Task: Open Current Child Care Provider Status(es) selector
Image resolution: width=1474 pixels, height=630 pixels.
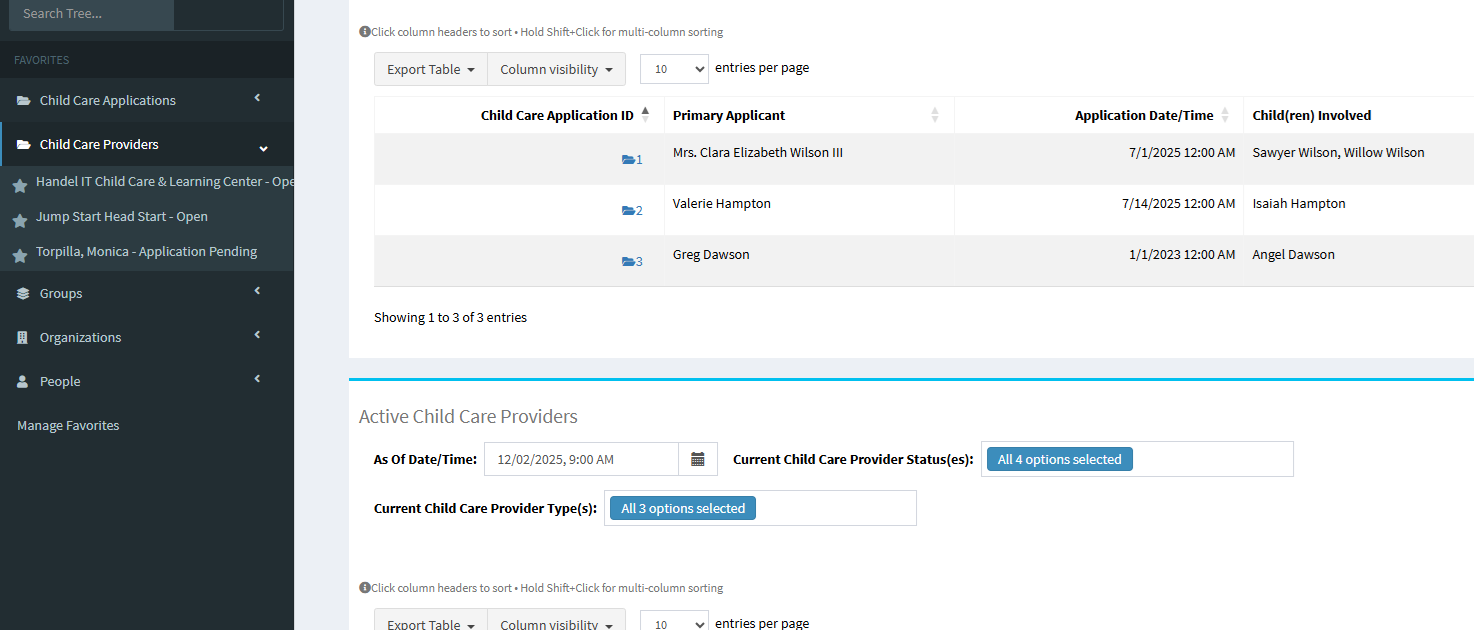Action: (x=1137, y=459)
